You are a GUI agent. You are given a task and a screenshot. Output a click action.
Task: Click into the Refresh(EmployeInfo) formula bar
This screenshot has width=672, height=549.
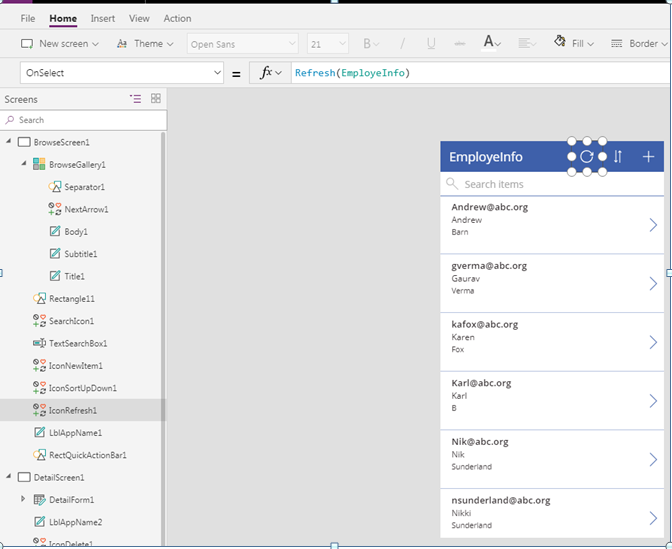coord(480,73)
